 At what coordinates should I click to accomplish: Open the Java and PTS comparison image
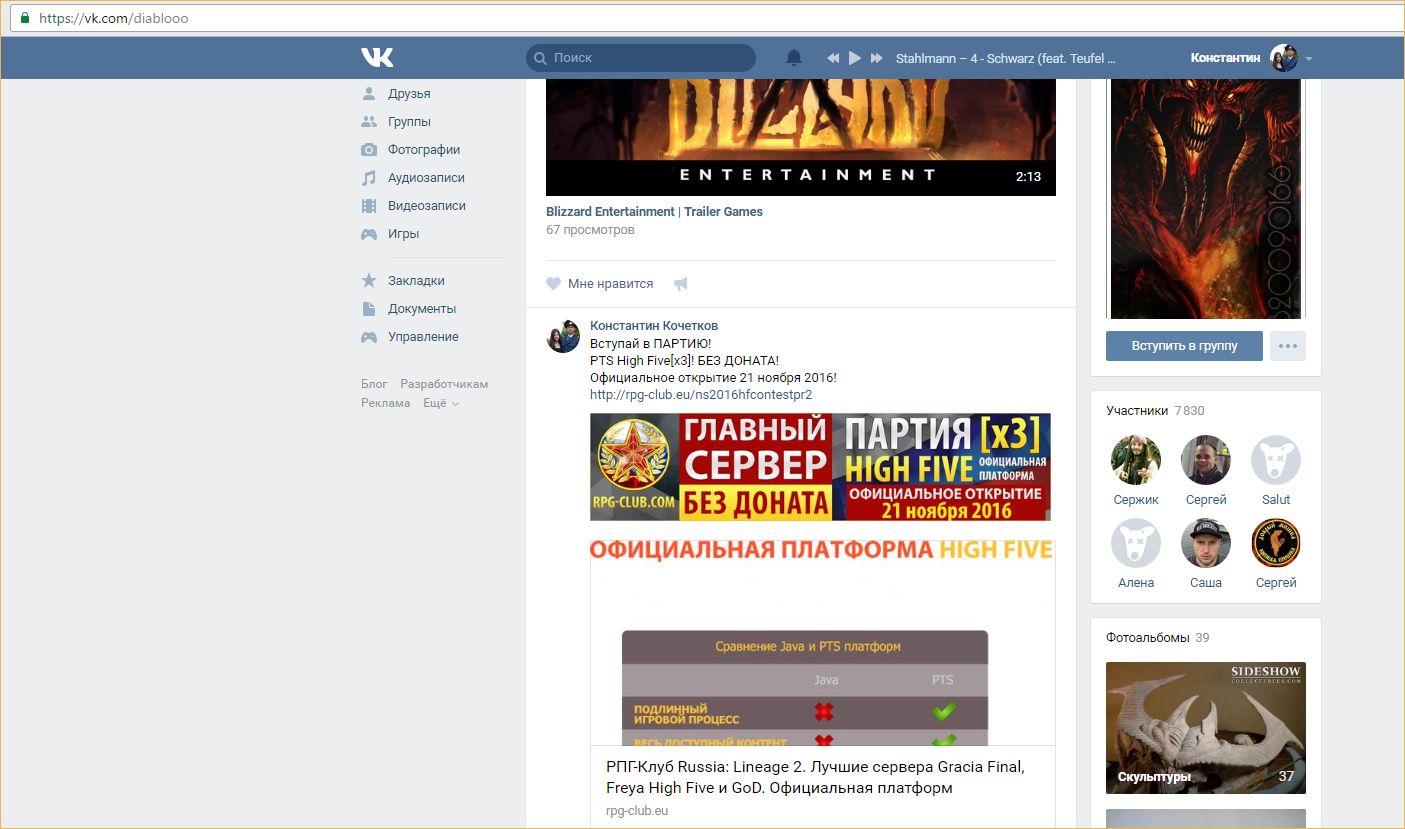point(822,643)
